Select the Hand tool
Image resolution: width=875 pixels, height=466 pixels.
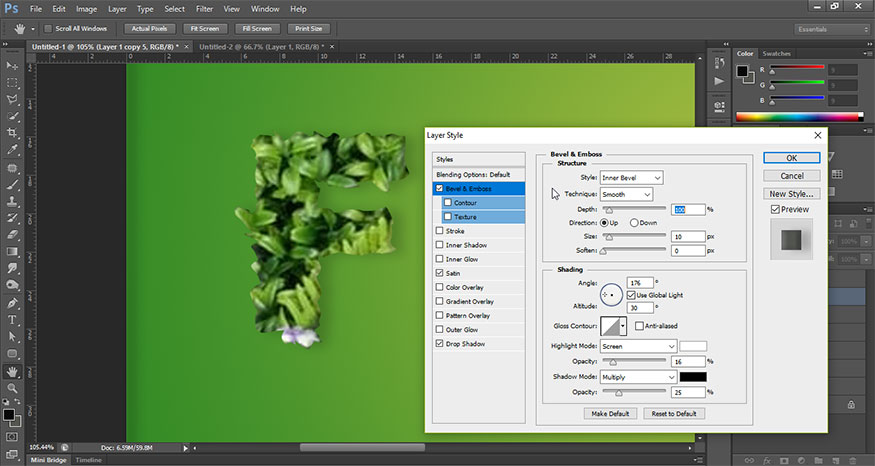pos(13,371)
